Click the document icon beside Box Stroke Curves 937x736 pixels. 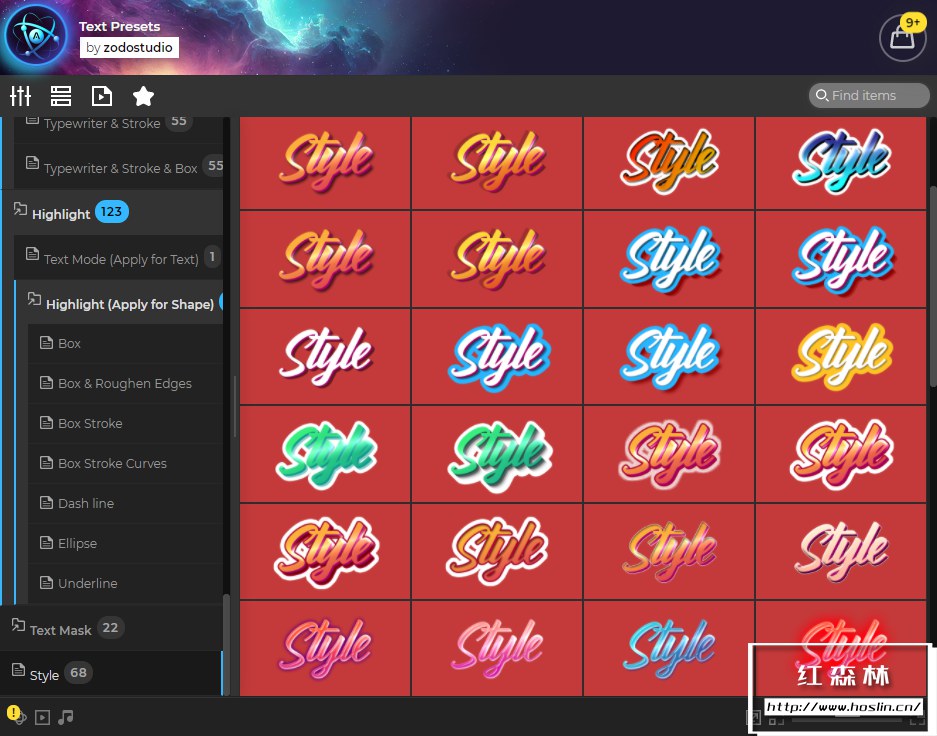point(46,462)
